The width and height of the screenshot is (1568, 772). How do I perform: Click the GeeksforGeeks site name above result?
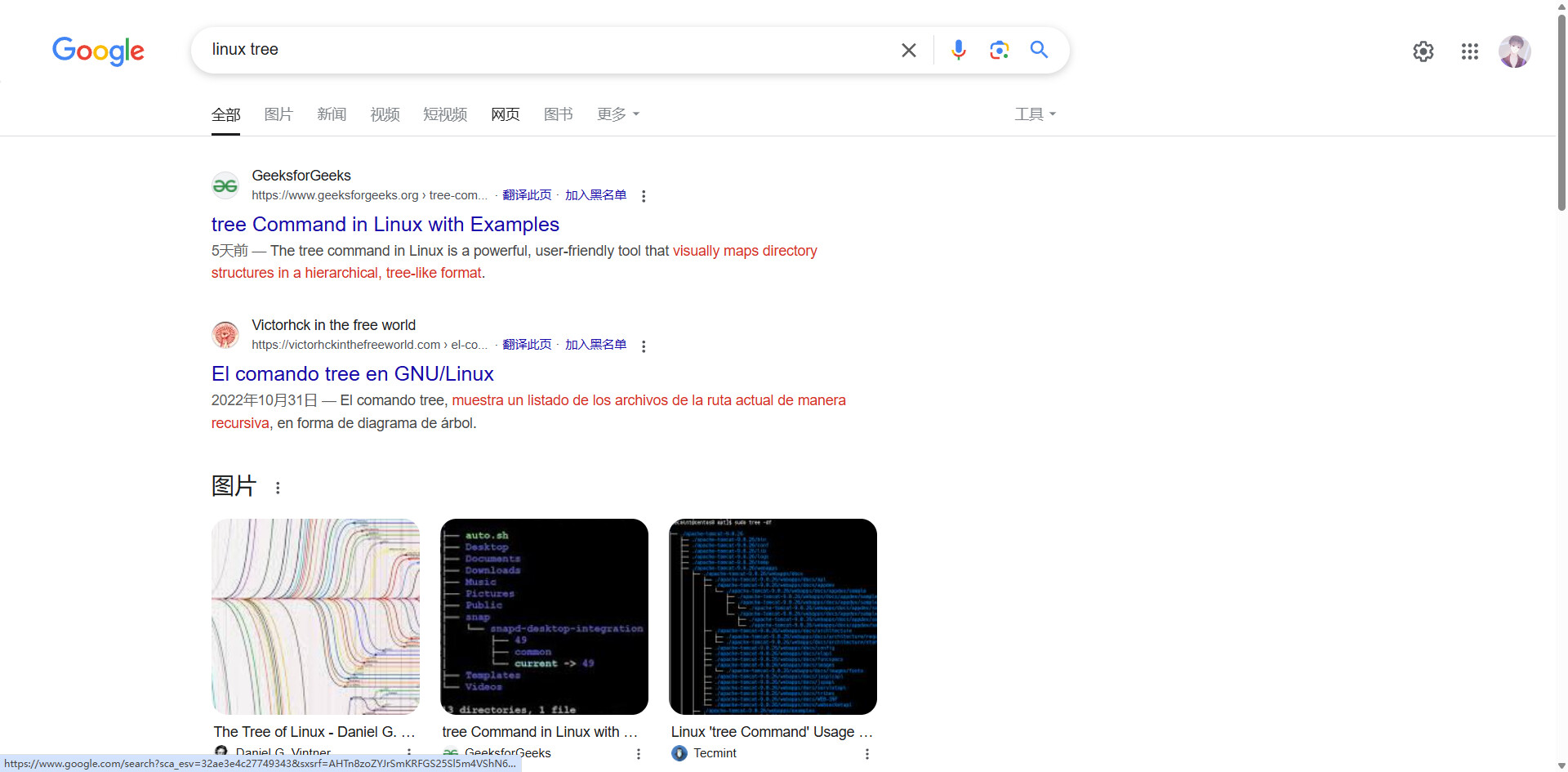coord(301,176)
